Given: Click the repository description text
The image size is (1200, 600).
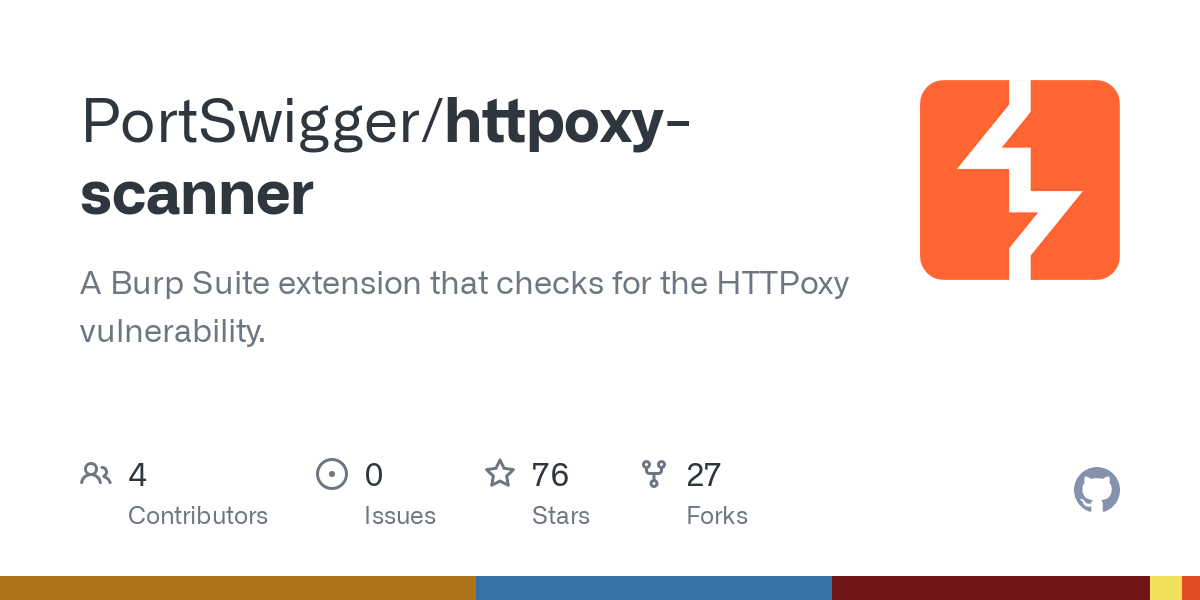Looking at the screenshot, I should pyautogui.click(x=465, y=307).
